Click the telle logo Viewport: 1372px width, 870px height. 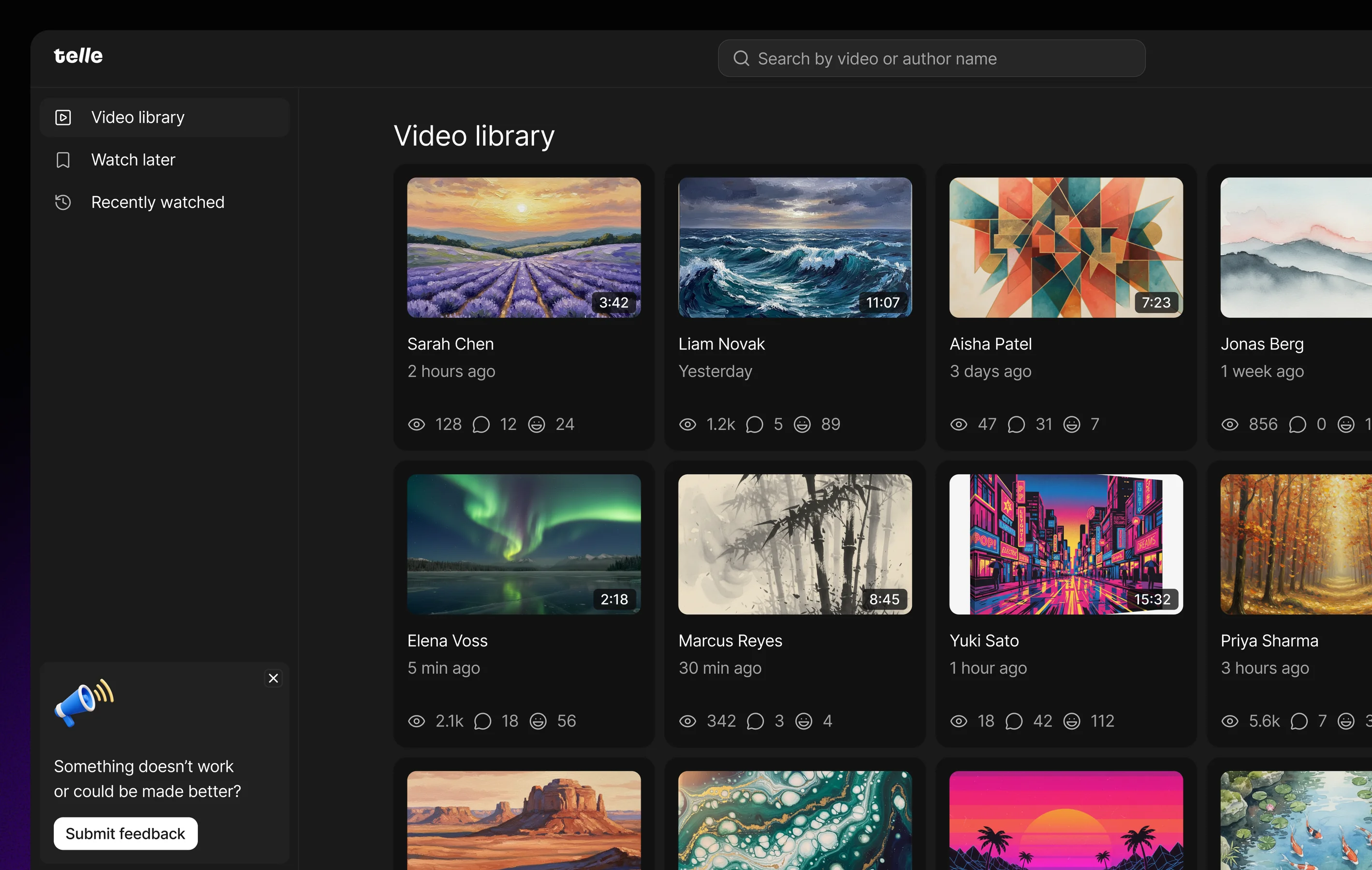point(78,56)
